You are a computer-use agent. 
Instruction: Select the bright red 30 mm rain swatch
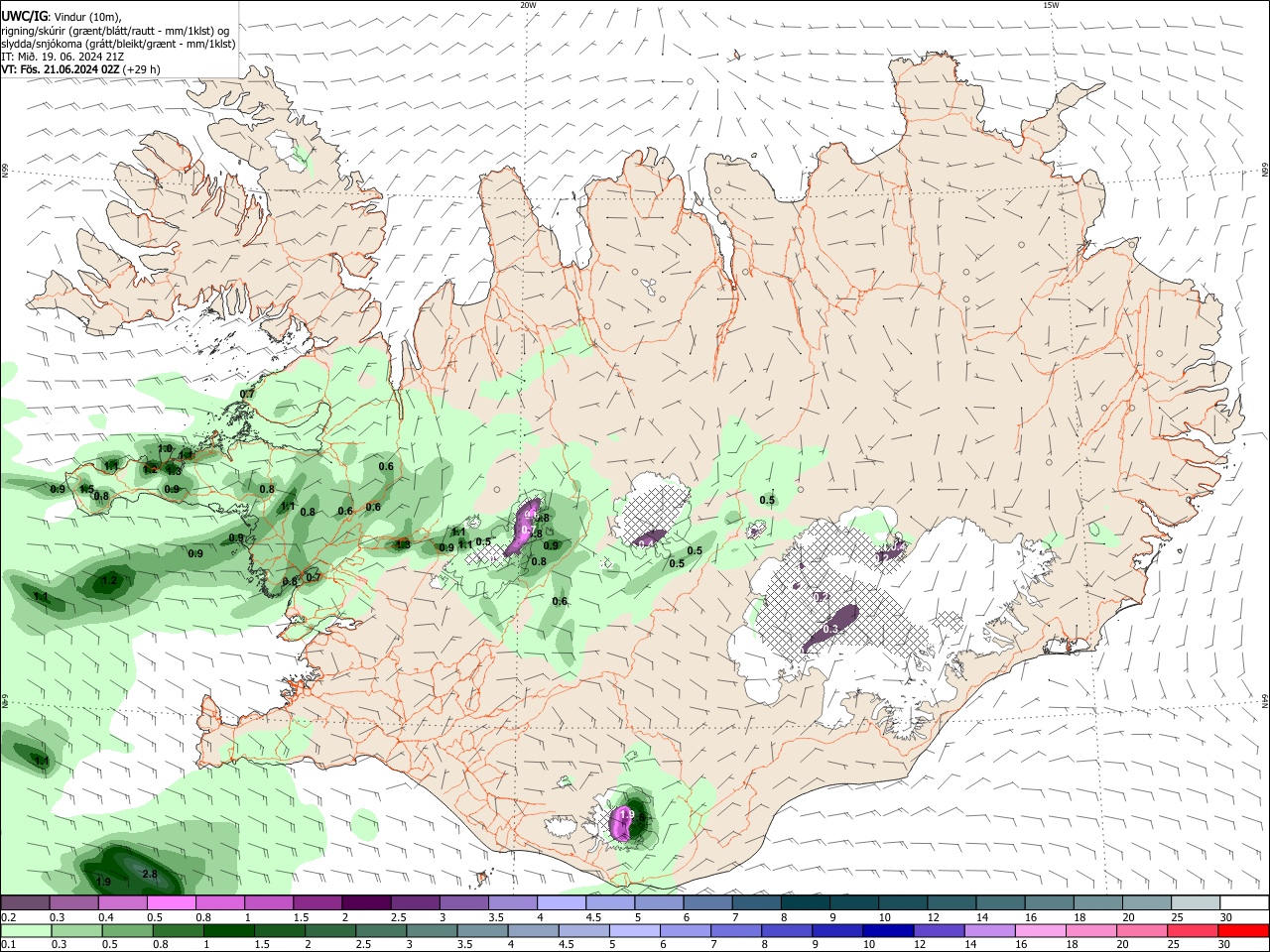coord(1244,930)
